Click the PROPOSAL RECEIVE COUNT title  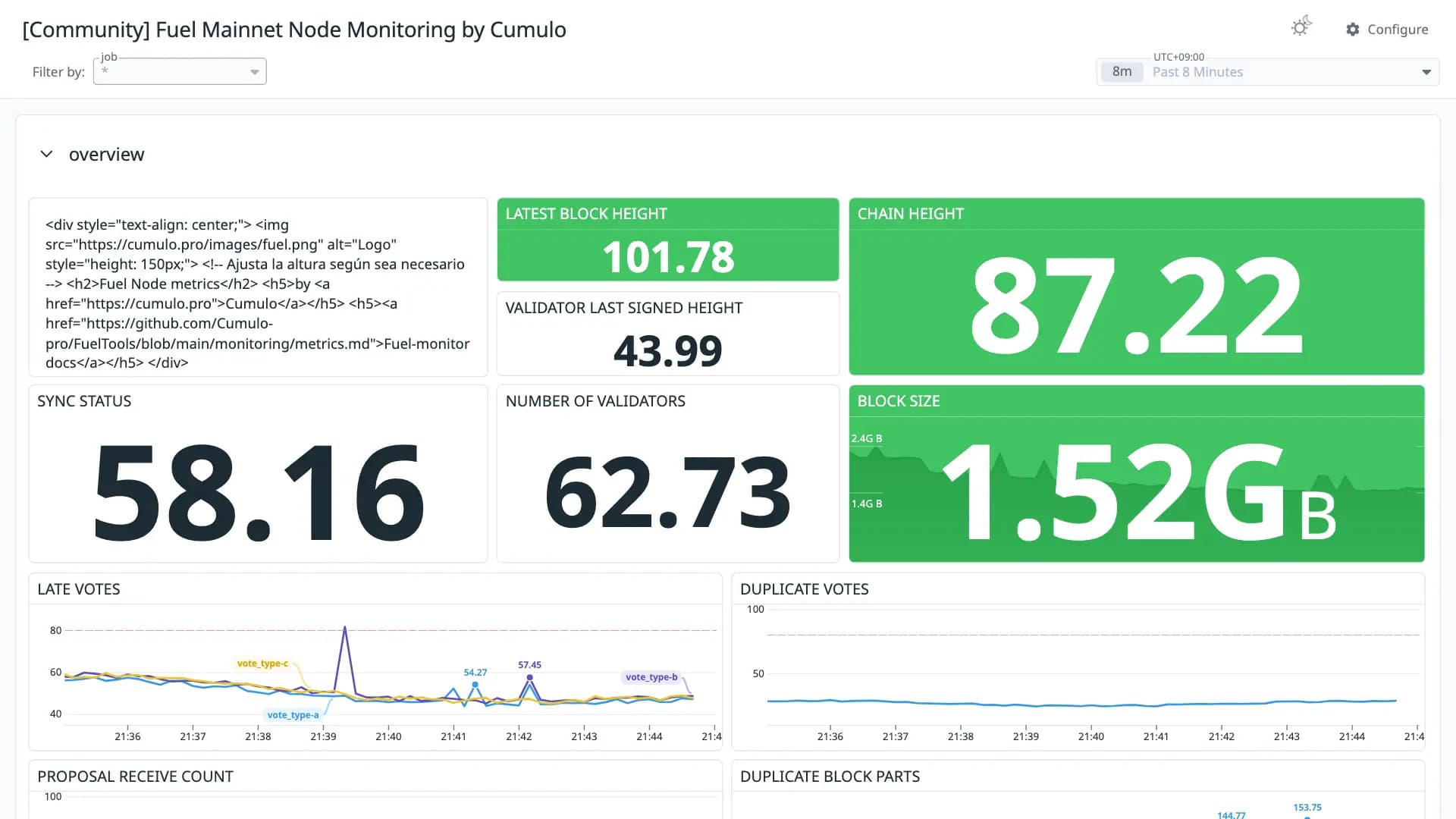coord(135,777)
